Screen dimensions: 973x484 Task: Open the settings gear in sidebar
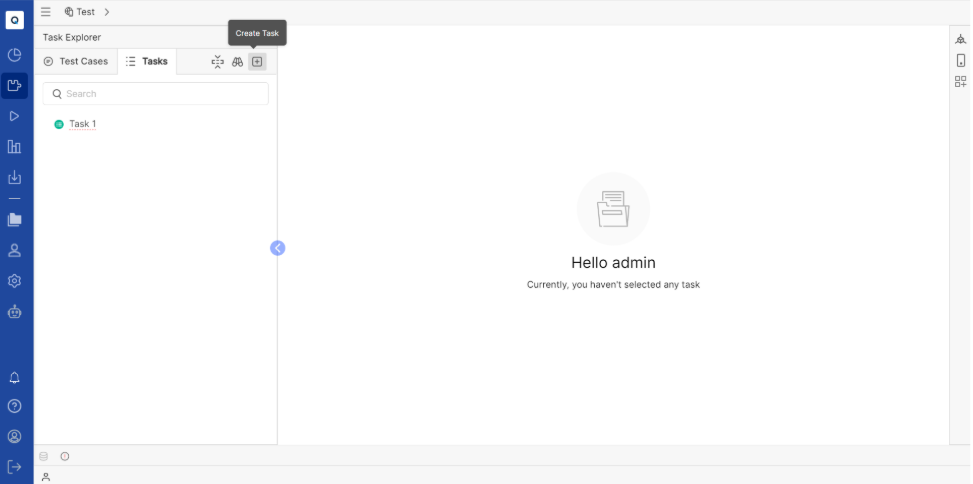coord(15,281)
